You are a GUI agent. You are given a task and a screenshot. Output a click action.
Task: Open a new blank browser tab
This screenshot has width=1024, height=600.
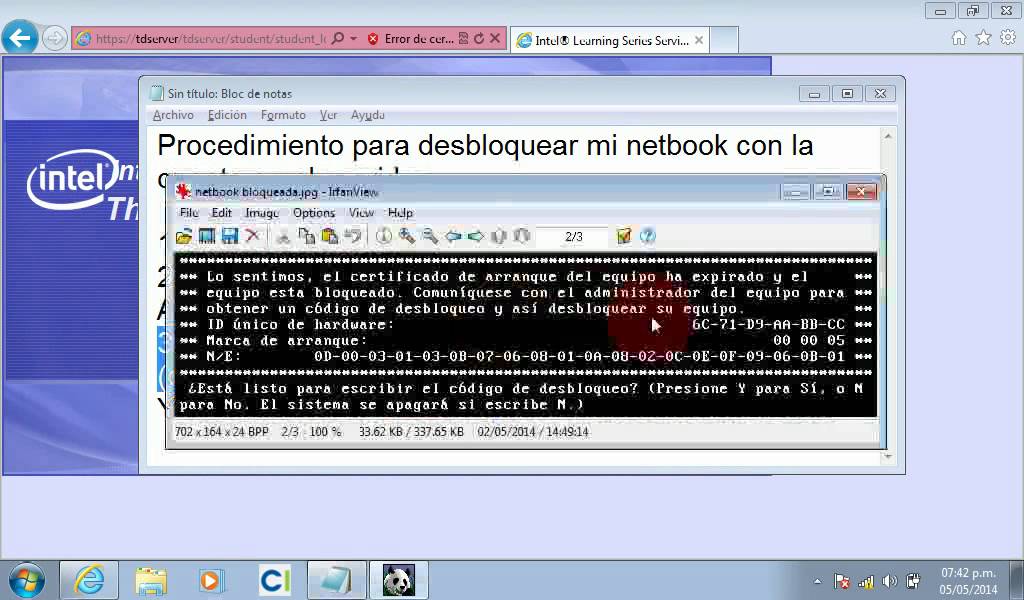click(724, 40)
